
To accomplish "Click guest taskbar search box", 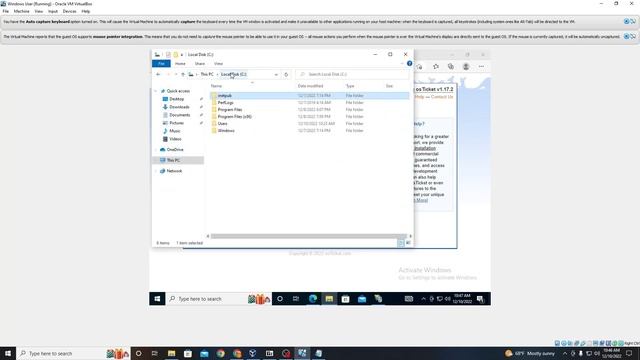I will click(219, 299).
